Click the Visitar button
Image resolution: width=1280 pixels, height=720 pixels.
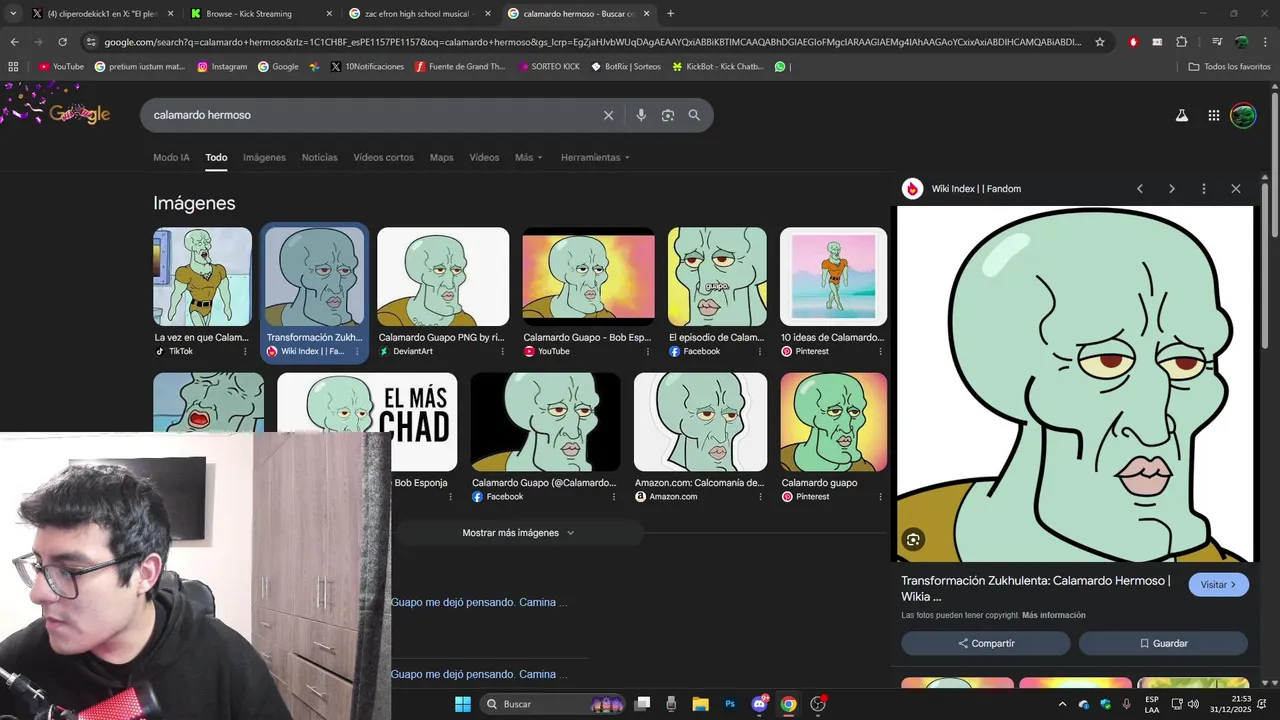click(1219, 585)
